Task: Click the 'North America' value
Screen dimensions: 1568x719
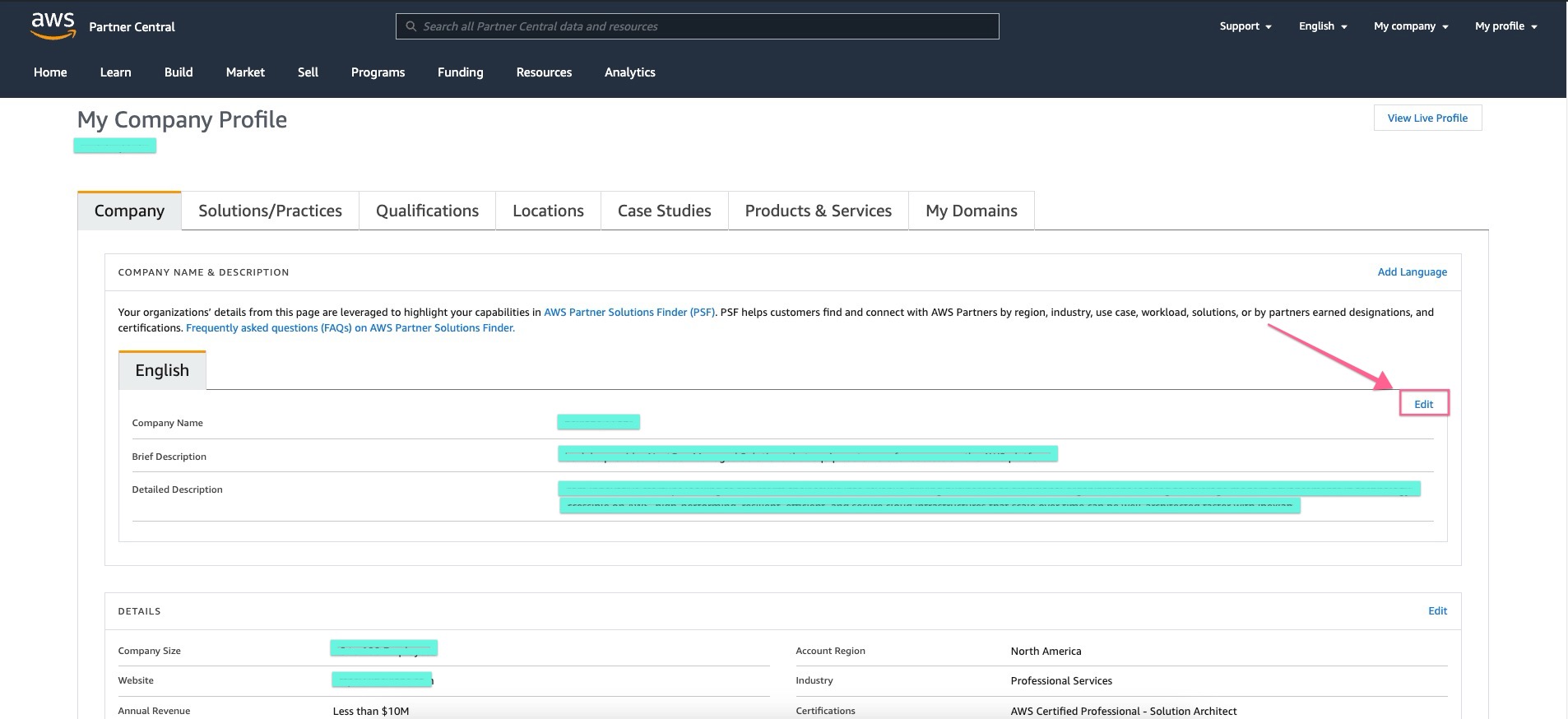Action: click(1046, 651)
